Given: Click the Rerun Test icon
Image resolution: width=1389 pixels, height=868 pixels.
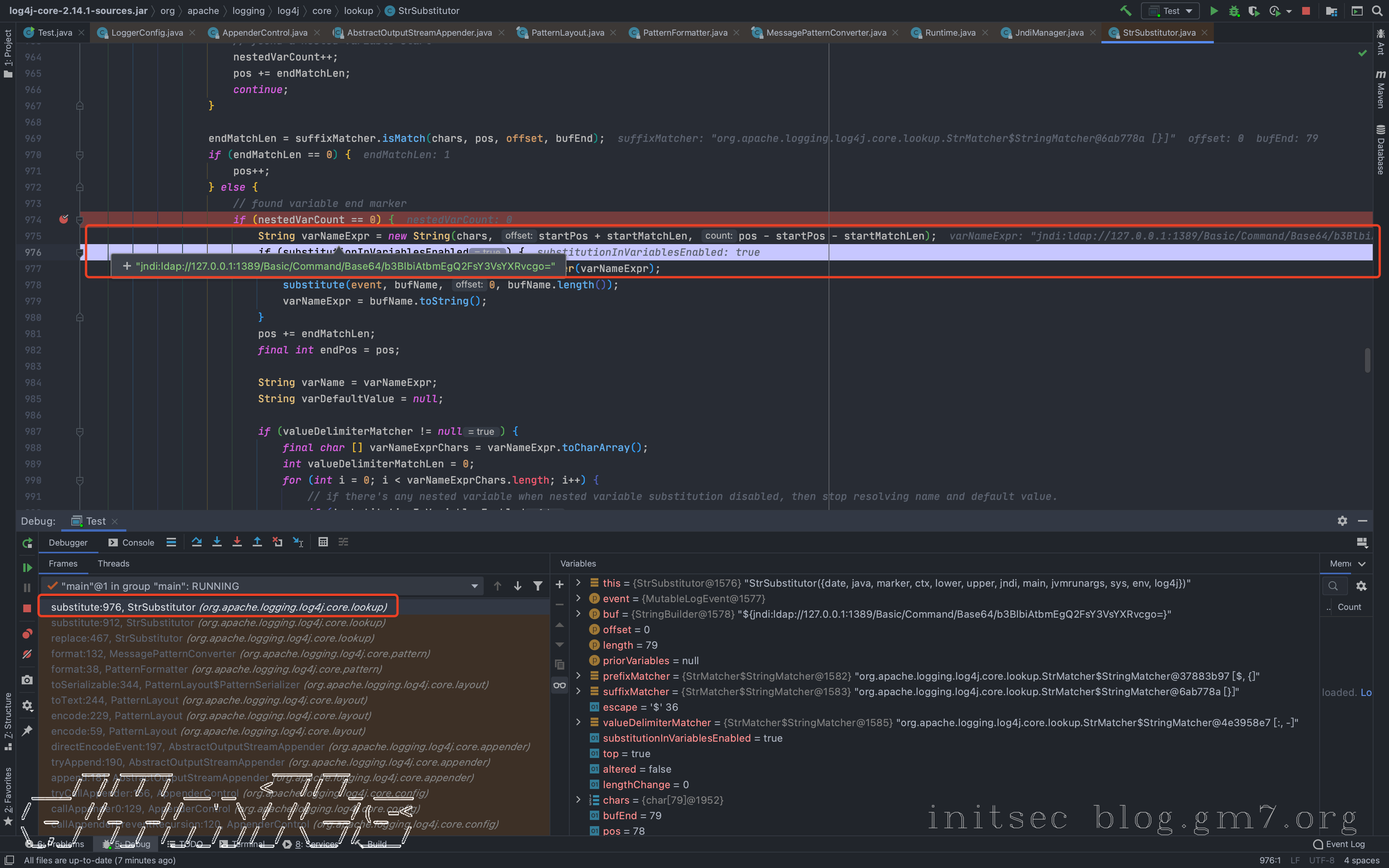Looking at the screenshot, I should pos(27,543).
